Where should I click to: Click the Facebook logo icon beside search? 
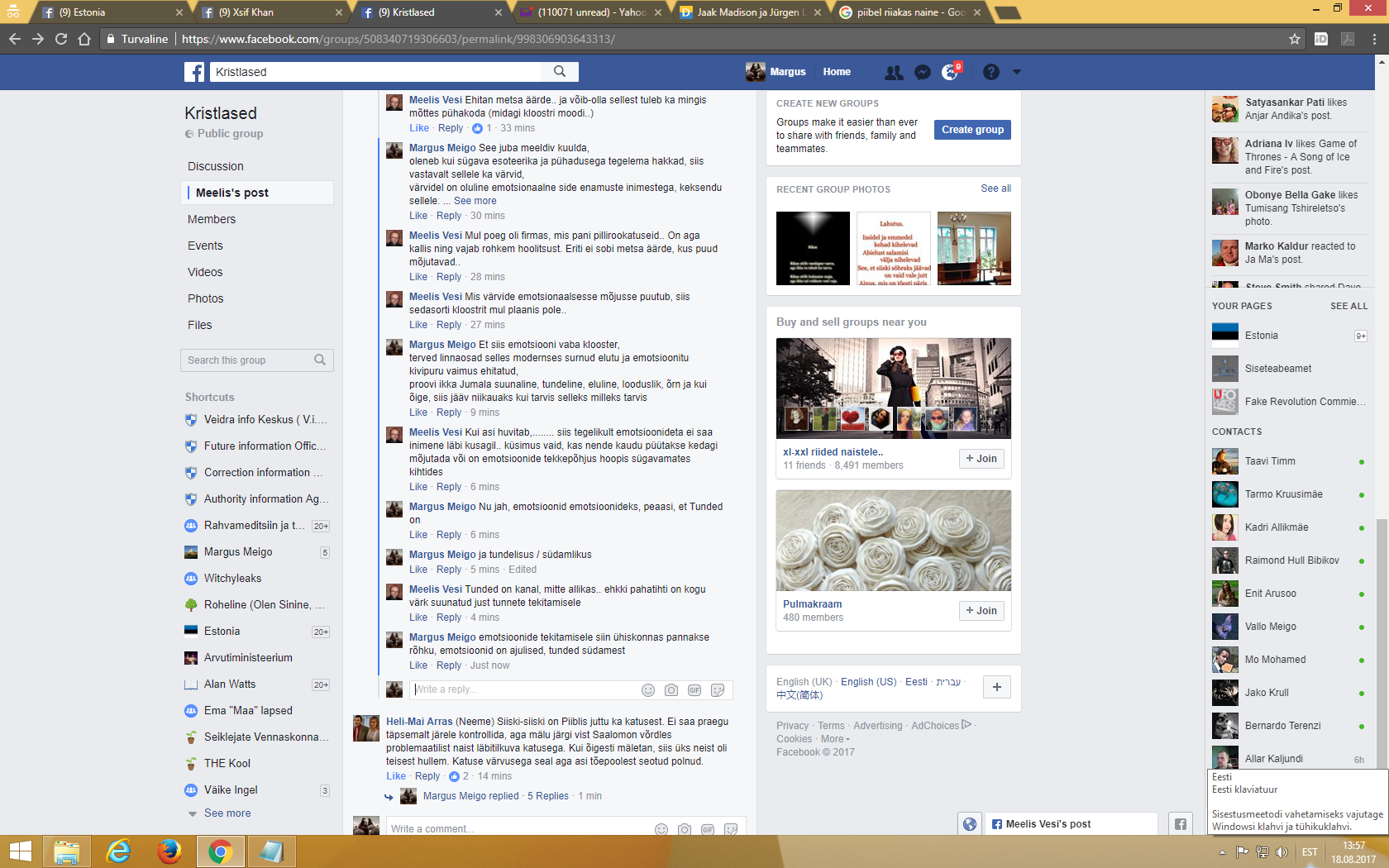(x=194, y=72)
